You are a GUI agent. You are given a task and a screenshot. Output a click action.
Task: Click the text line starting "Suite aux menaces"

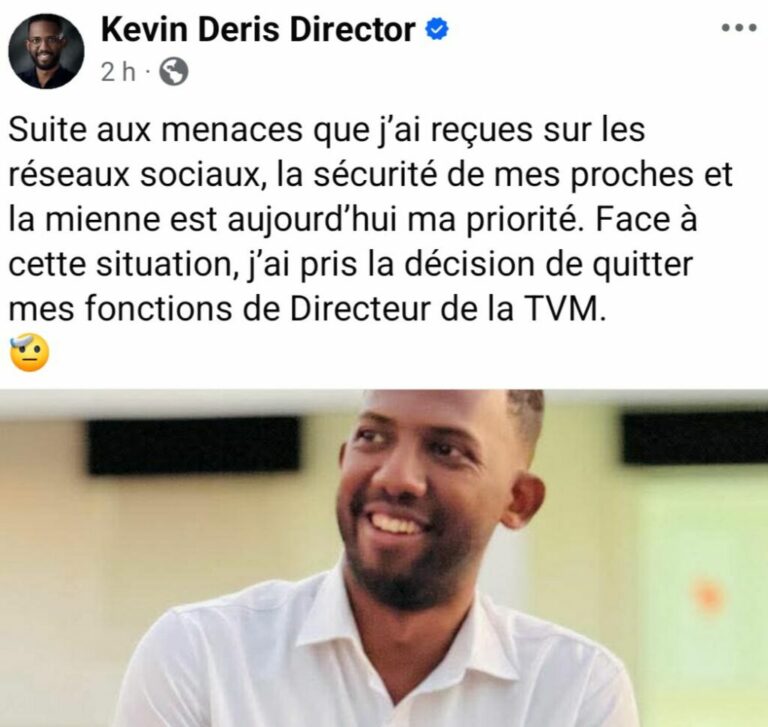327,130
